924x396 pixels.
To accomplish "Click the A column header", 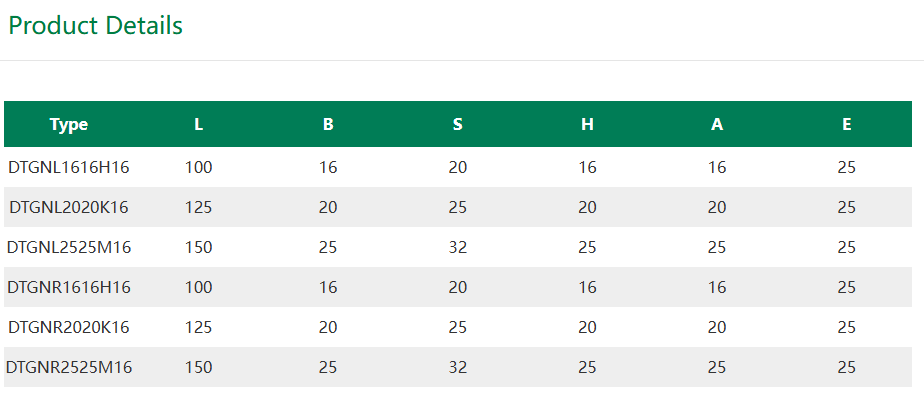I will (x=717, y=124).
